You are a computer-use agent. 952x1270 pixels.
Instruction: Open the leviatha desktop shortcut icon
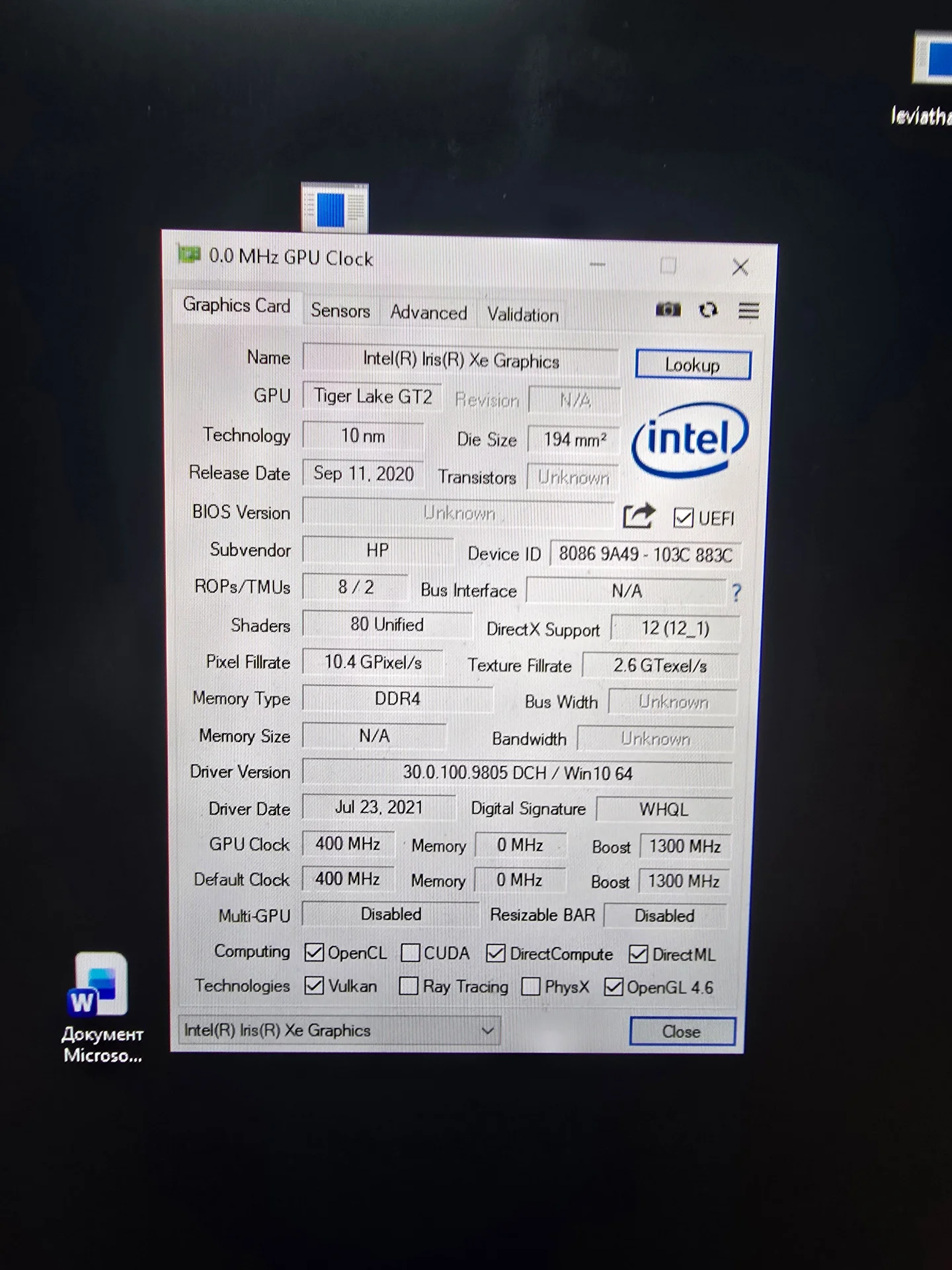pyautogui.click(x=933, y=58)
